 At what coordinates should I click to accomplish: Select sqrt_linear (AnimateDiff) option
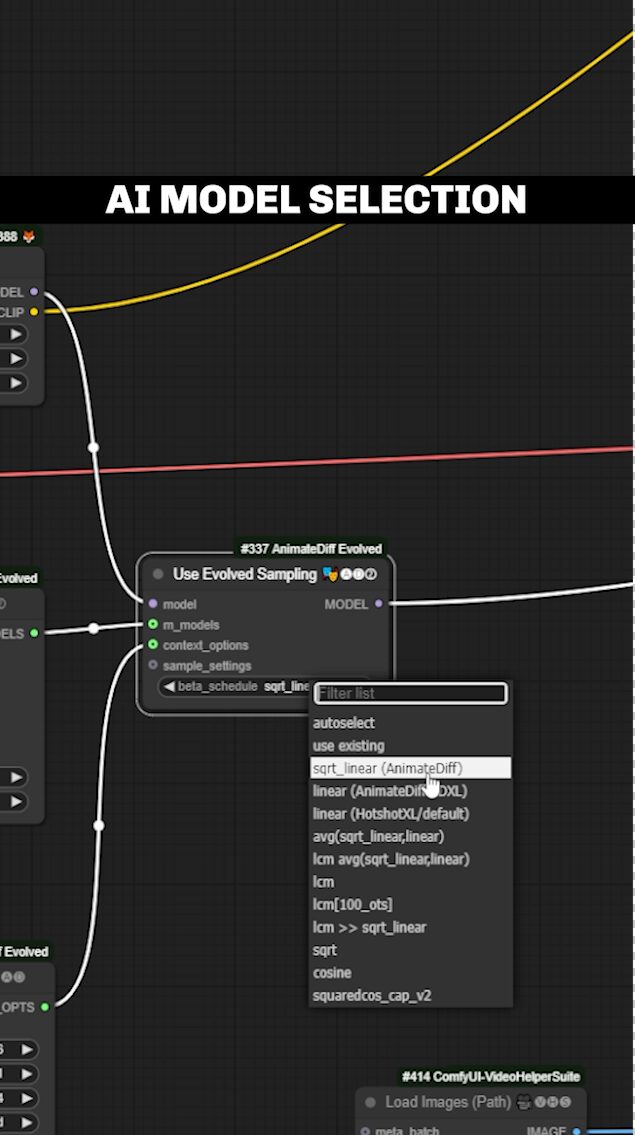coord(387,768)
